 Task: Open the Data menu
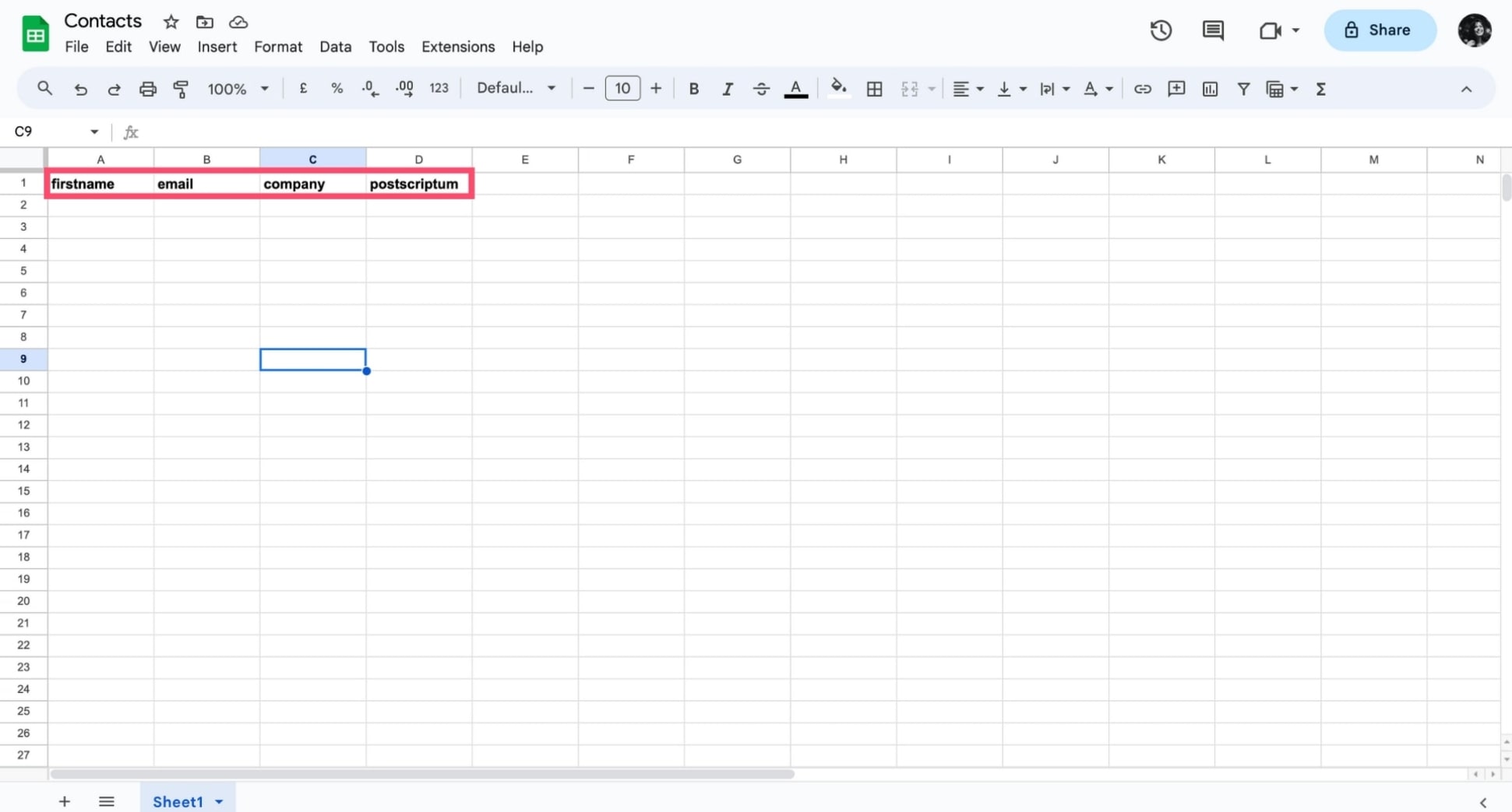click(x=335, y=47)
